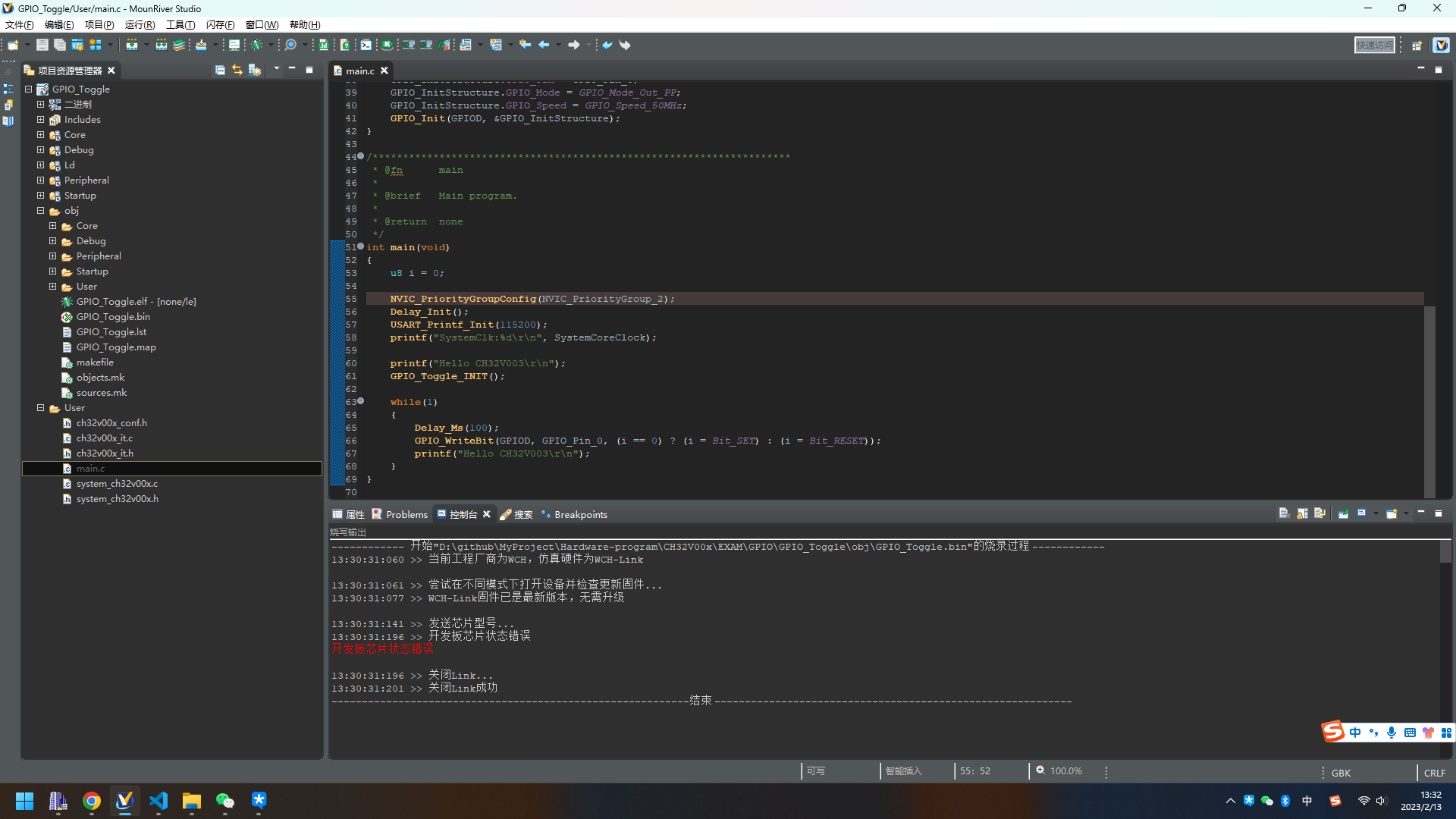Open Visual Studio Code from taskbar

[158, 801]
